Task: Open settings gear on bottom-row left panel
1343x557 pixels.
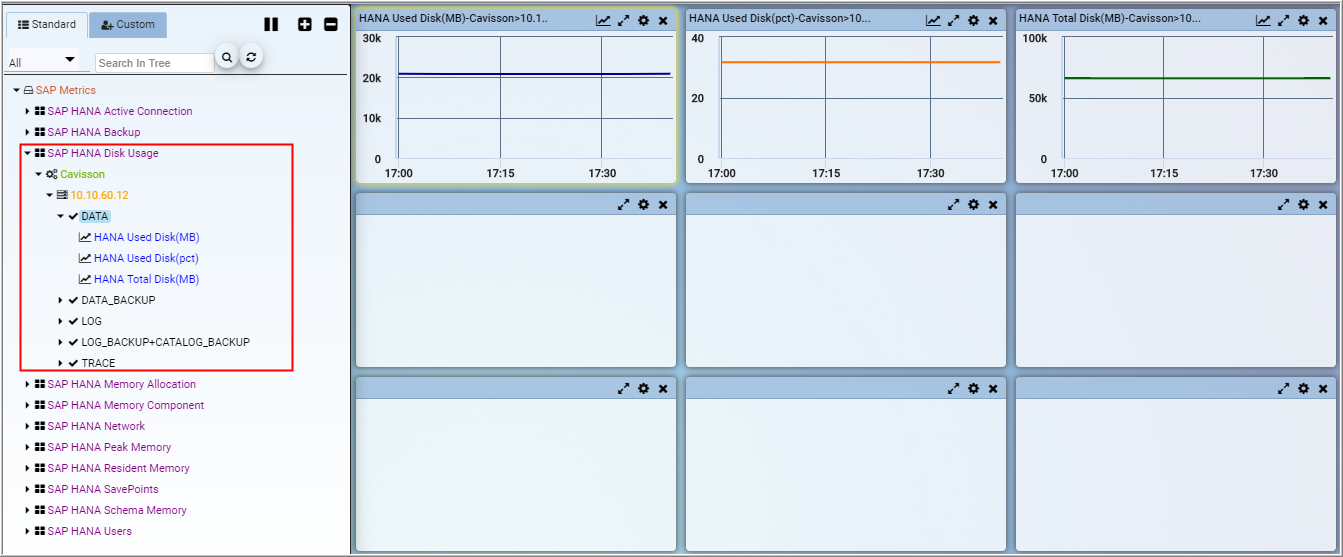Action: 644,388
